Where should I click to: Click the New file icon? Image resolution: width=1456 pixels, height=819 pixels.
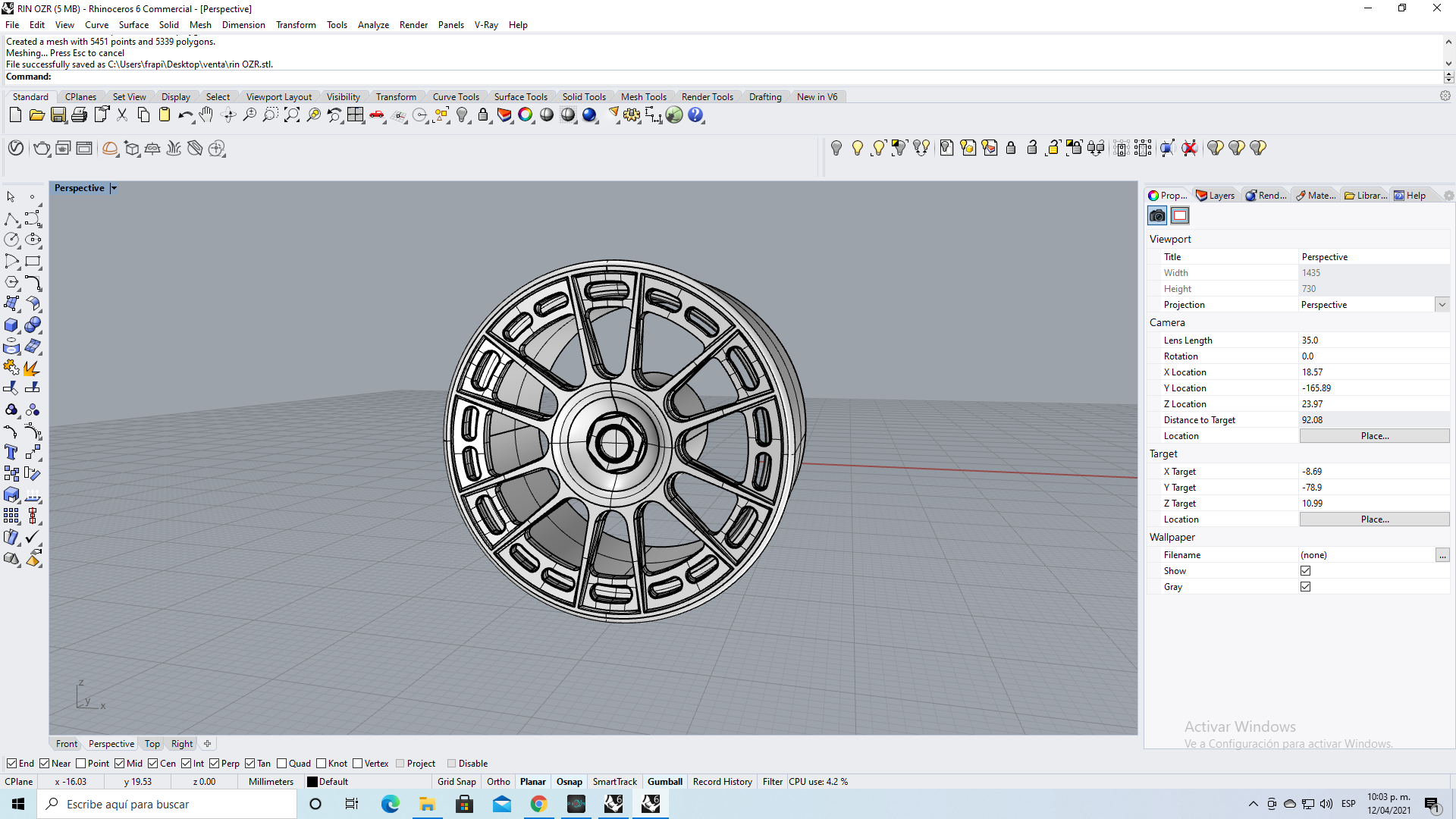(15, 115)
